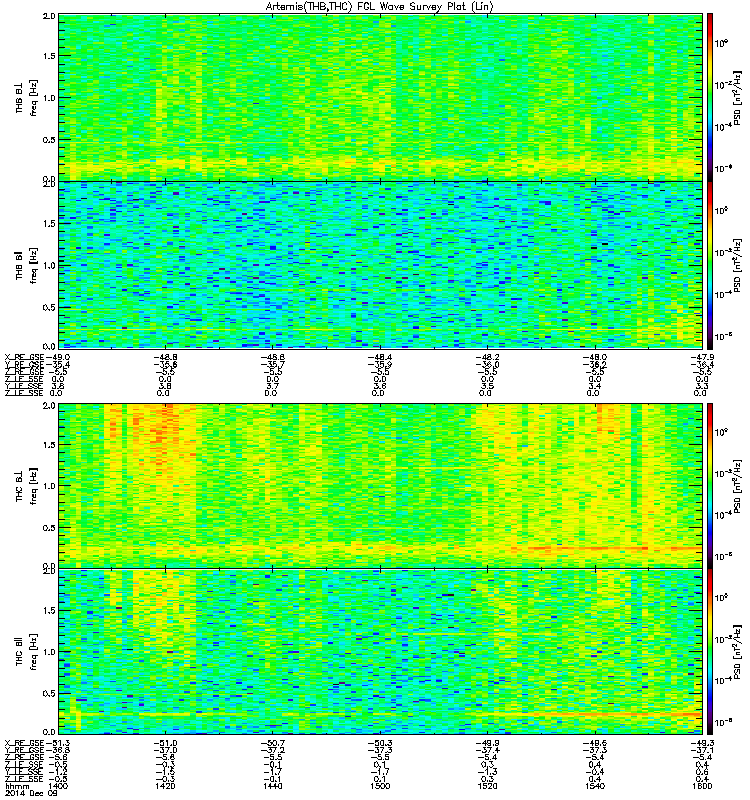This screenshot has height=800, width=750.
Task: Click the 1400 time tick label
Action: (x=58, y=786)
